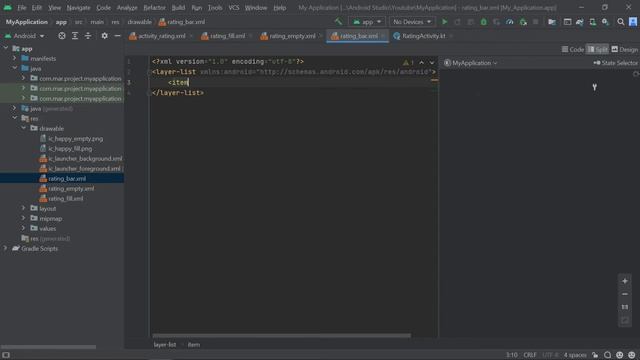This screenshot has width=640, height=360.
Task: Click Sync Project with Gradle Files icon
Action: (580, 22)
